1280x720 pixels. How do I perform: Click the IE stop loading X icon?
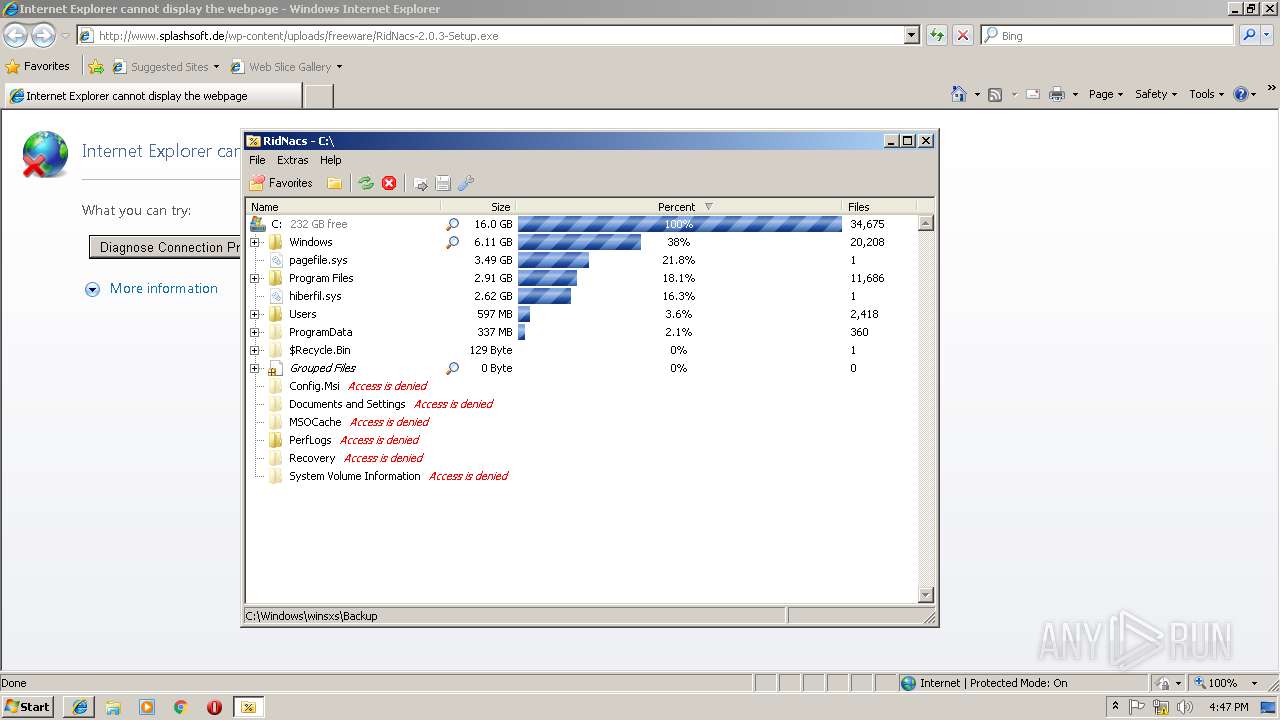coord(962,35)
